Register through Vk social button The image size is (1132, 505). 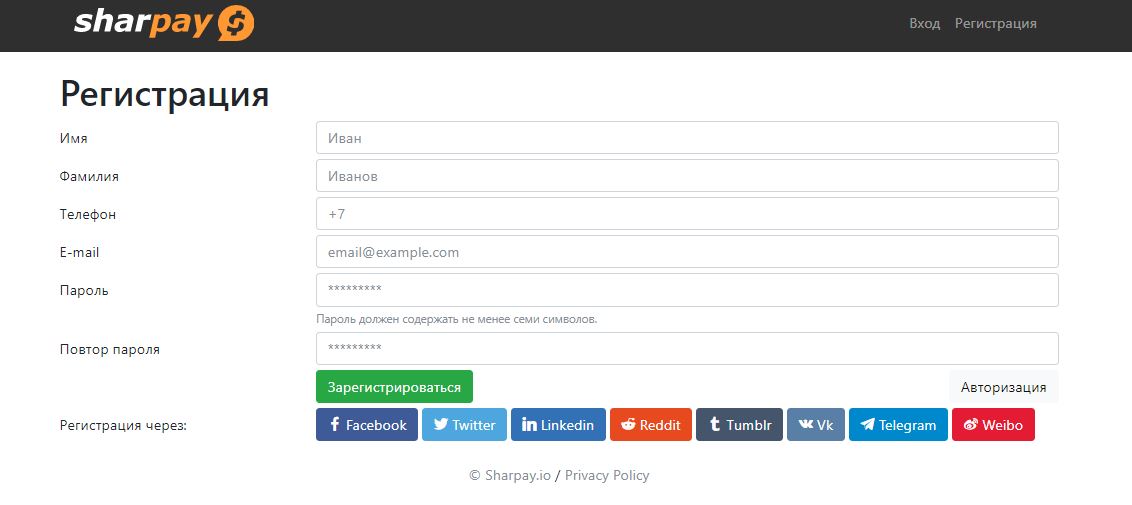point(816,425)
